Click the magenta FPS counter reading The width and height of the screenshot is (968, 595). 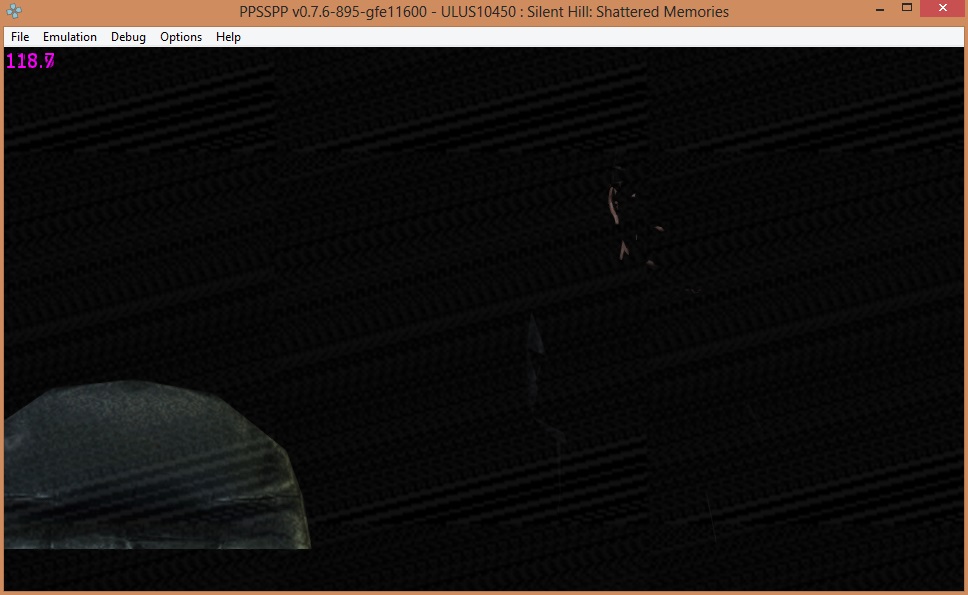(30, 61)
